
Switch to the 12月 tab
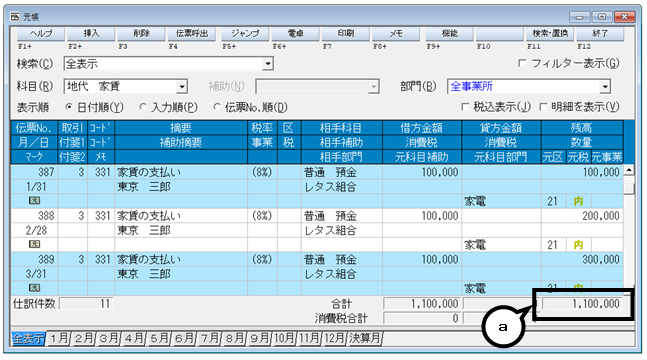(335, 339)
